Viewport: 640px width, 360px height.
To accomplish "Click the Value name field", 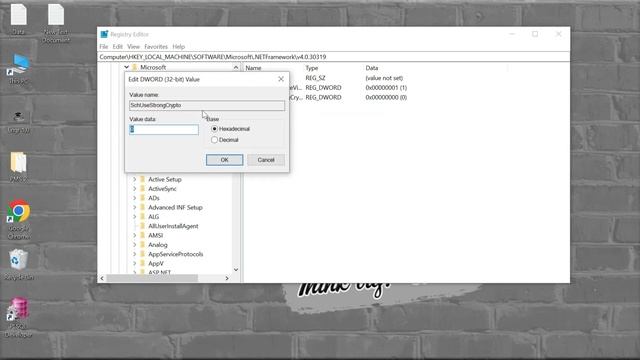I will [x=207, y=106].
